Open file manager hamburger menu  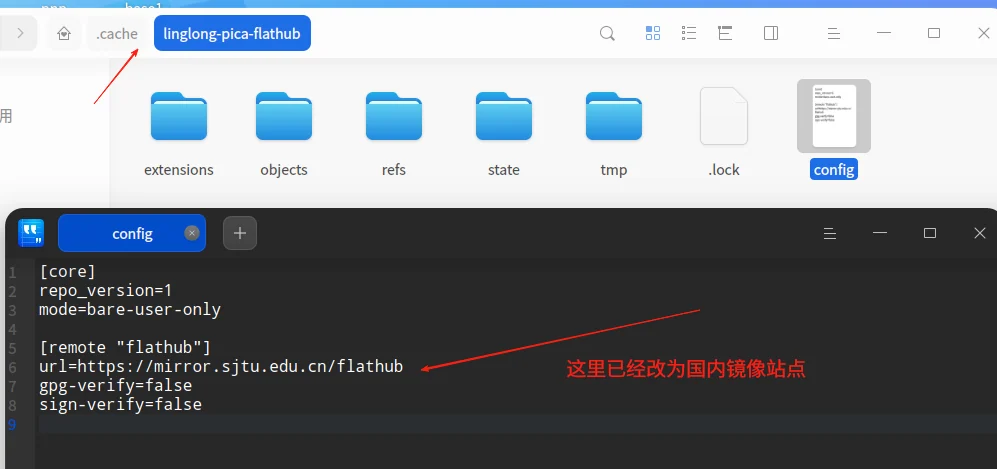point(834,34)
